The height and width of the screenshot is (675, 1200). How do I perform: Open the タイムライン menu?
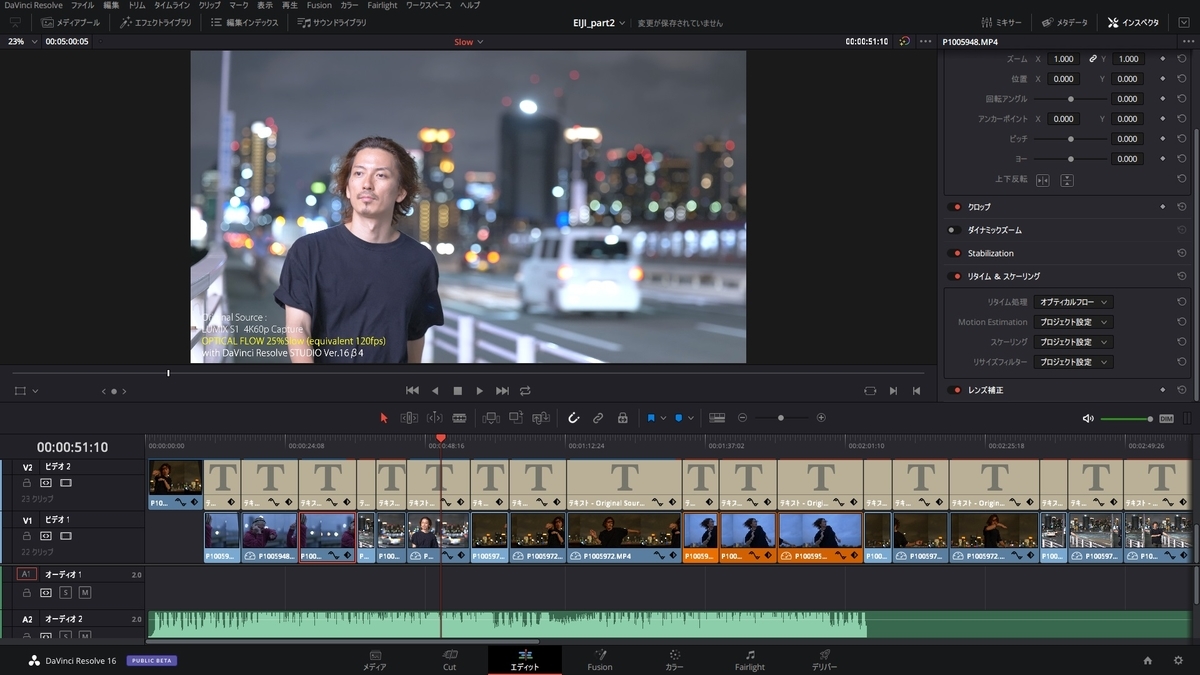172,5
